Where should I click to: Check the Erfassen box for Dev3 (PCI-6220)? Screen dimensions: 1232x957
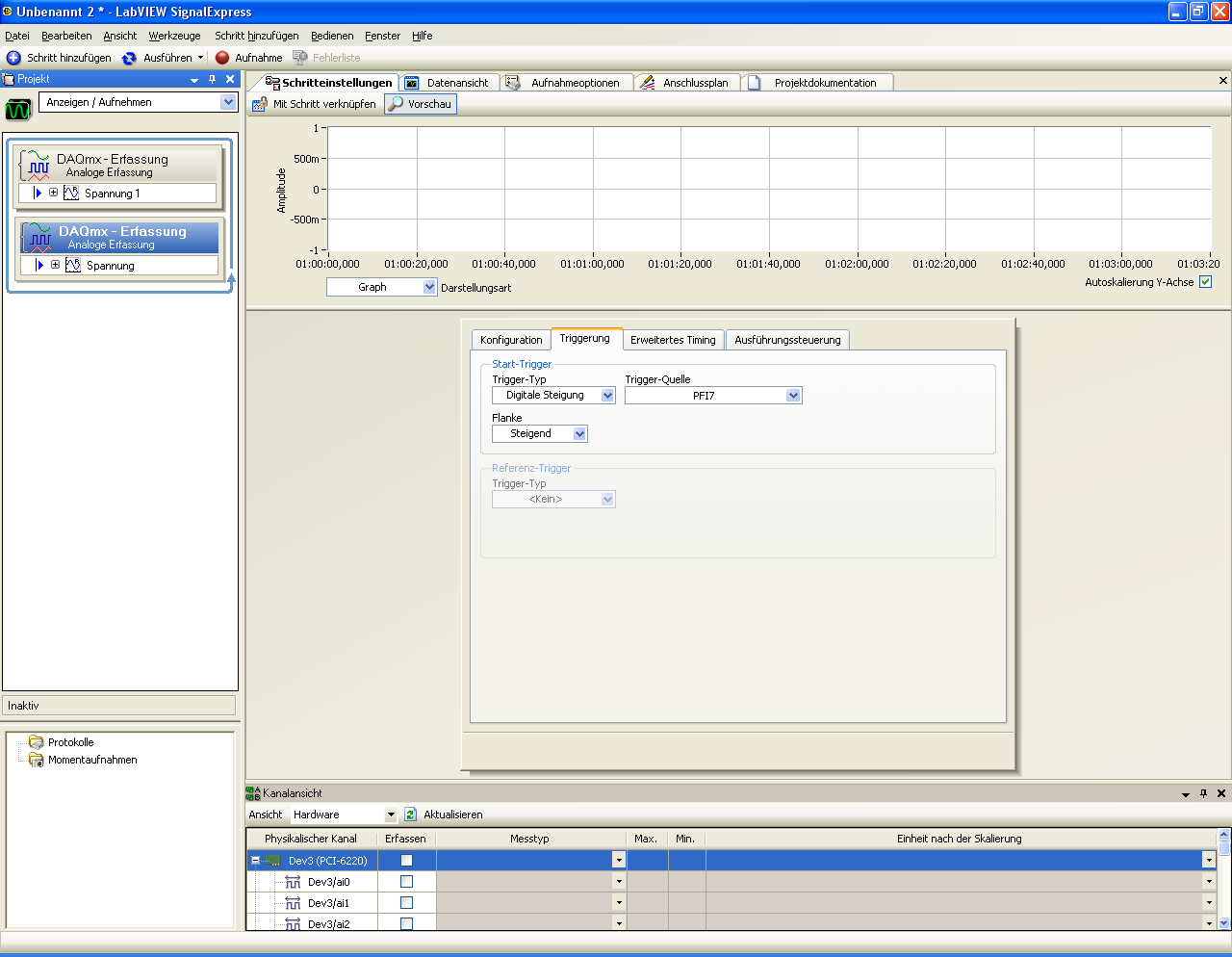406,861
